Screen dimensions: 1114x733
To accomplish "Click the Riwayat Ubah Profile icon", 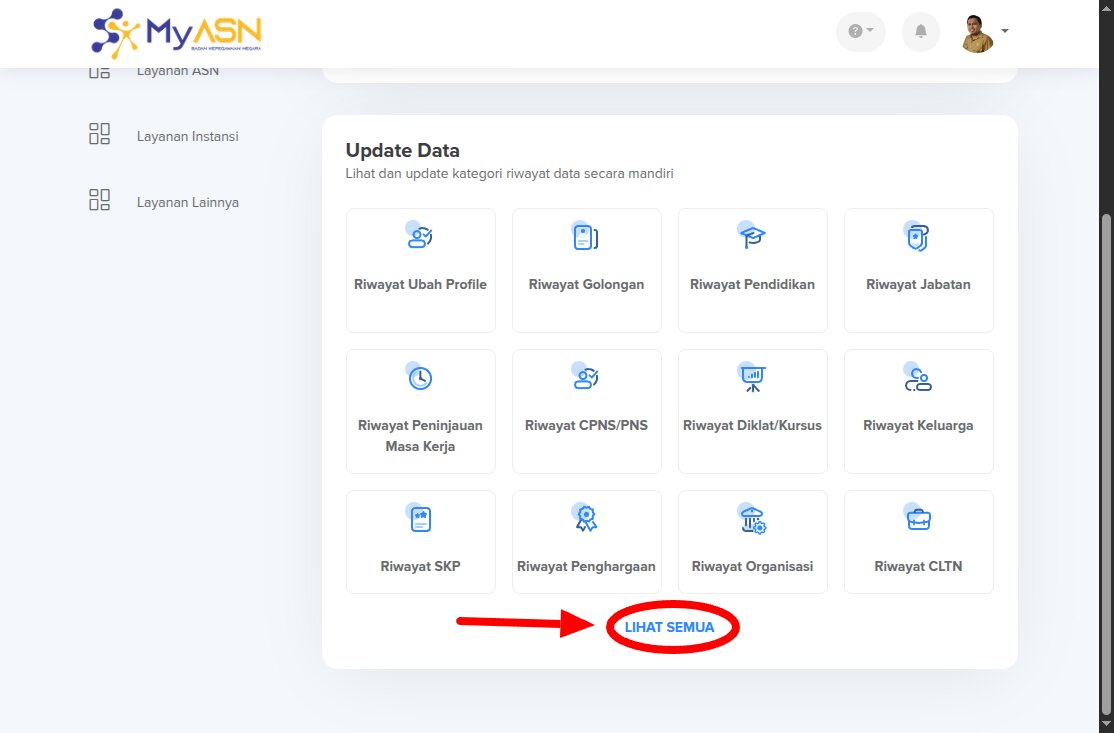I will pos(420,237).
